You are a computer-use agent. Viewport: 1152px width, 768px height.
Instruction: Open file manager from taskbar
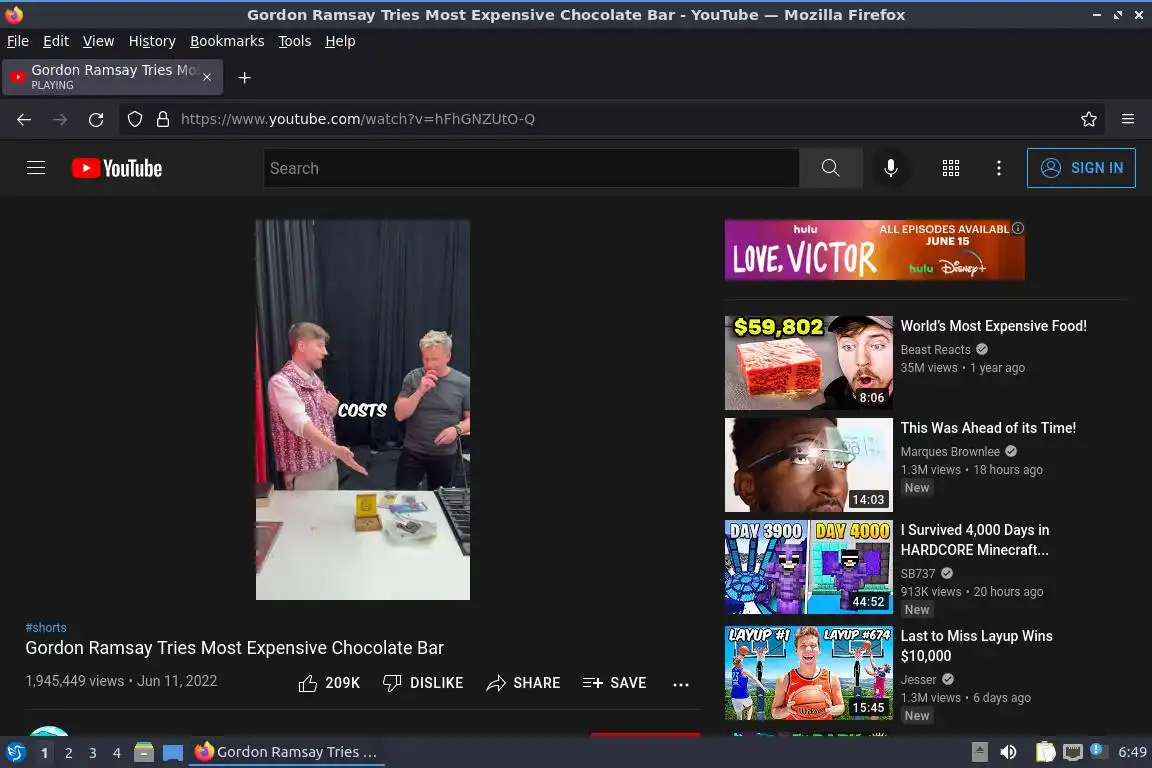point(144,753)
